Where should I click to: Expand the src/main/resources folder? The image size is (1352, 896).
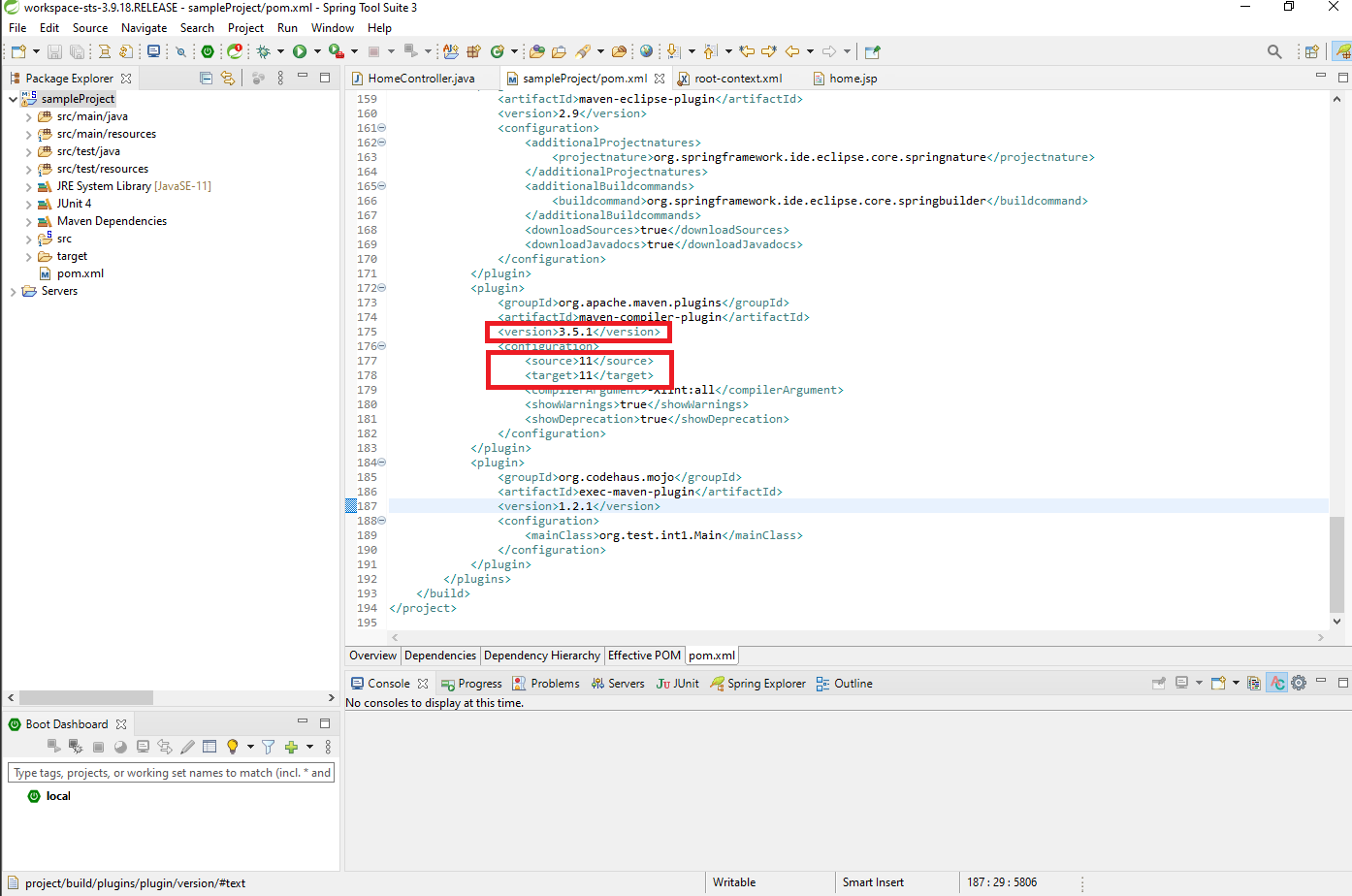pyautogui.click(x=28, y=134)
